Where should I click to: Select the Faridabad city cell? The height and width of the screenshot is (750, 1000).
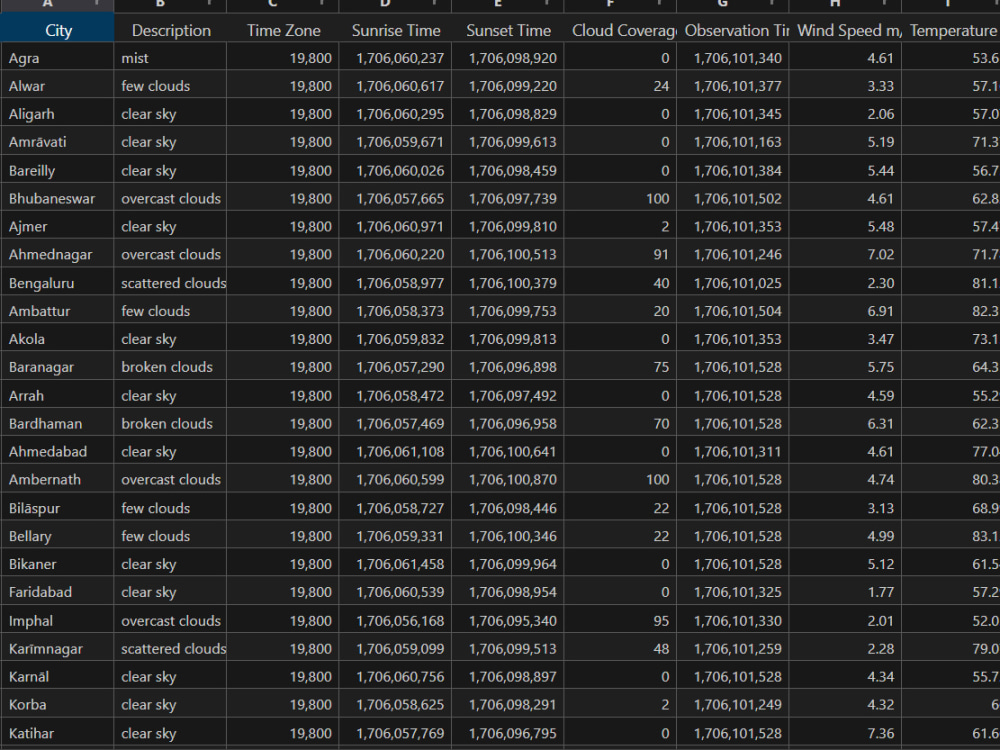(57, 592)
